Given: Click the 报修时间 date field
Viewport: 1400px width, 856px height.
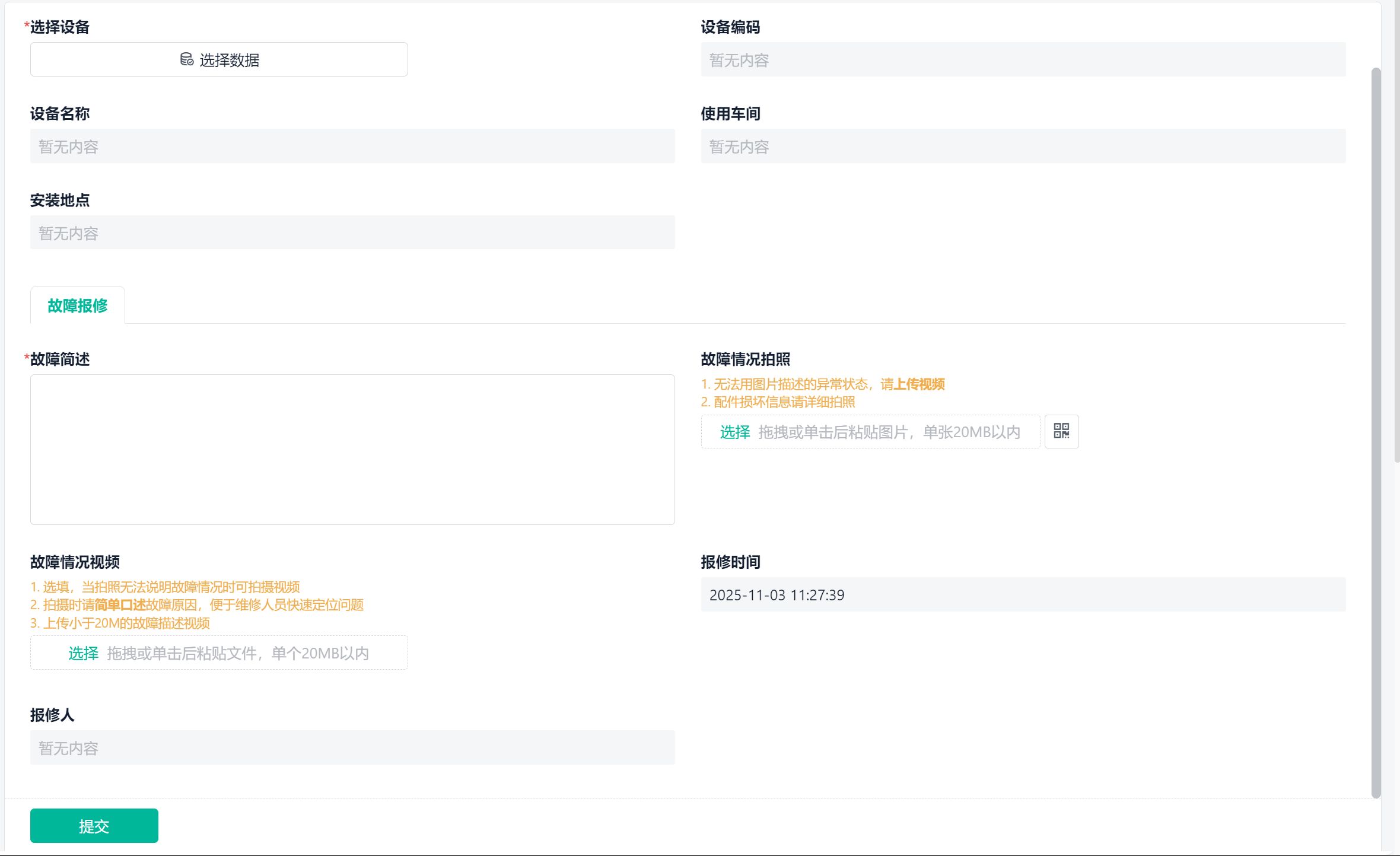Looking at the screenshot, I should pyautogui.click(x=1023, y=594).
